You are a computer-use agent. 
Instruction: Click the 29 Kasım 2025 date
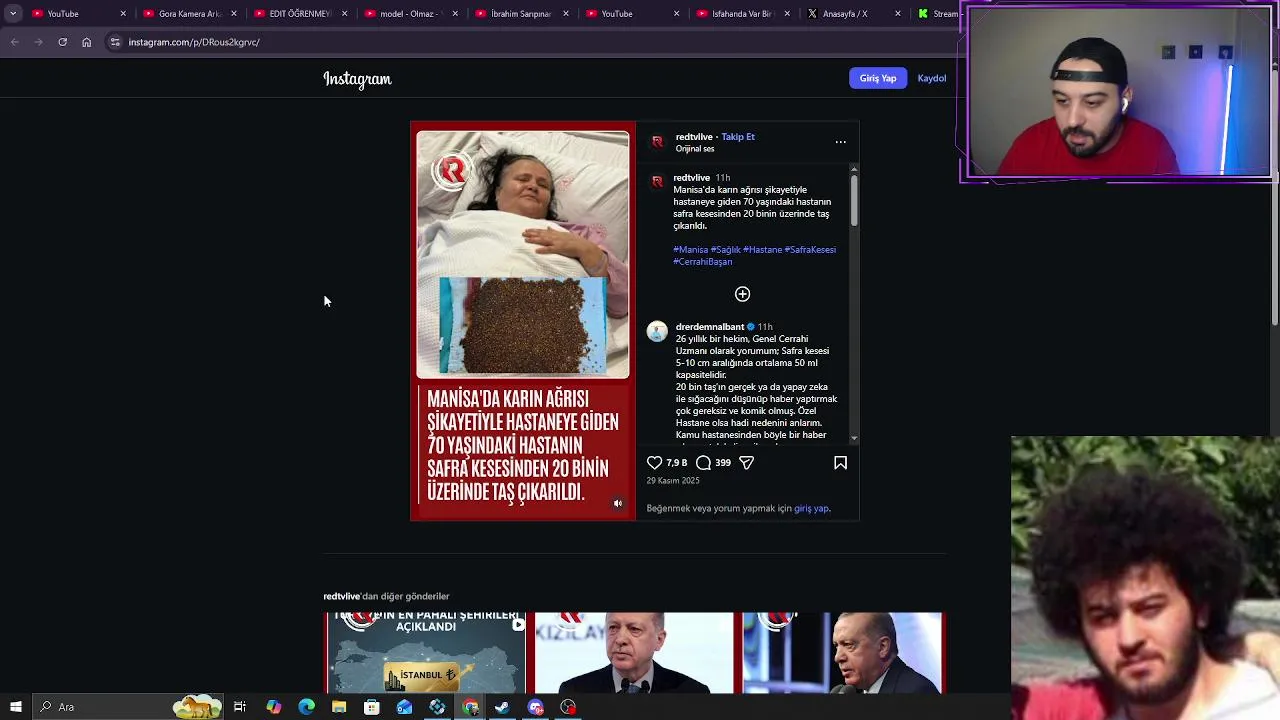tap(673, 481)
